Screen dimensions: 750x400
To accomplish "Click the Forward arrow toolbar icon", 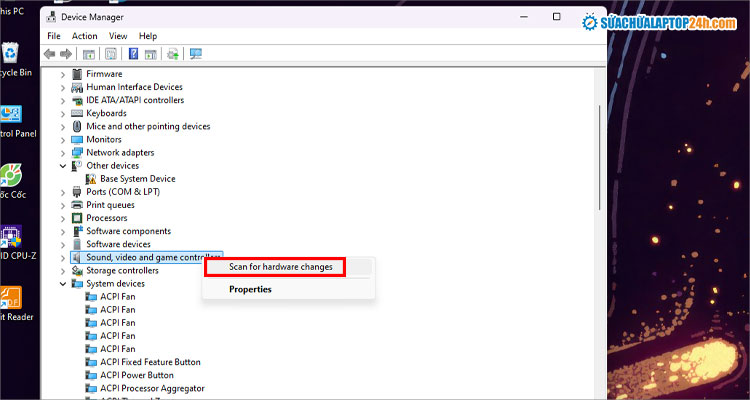I will (x=66, y=54).
